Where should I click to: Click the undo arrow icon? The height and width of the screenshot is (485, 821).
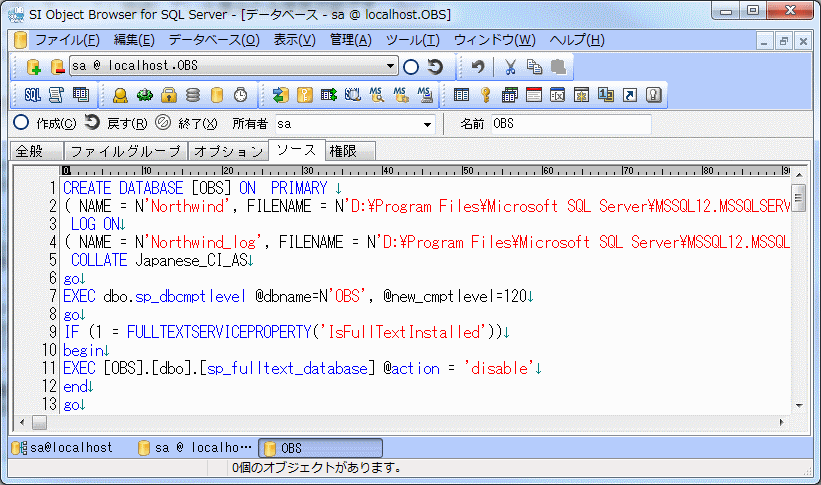coord(478,67)
